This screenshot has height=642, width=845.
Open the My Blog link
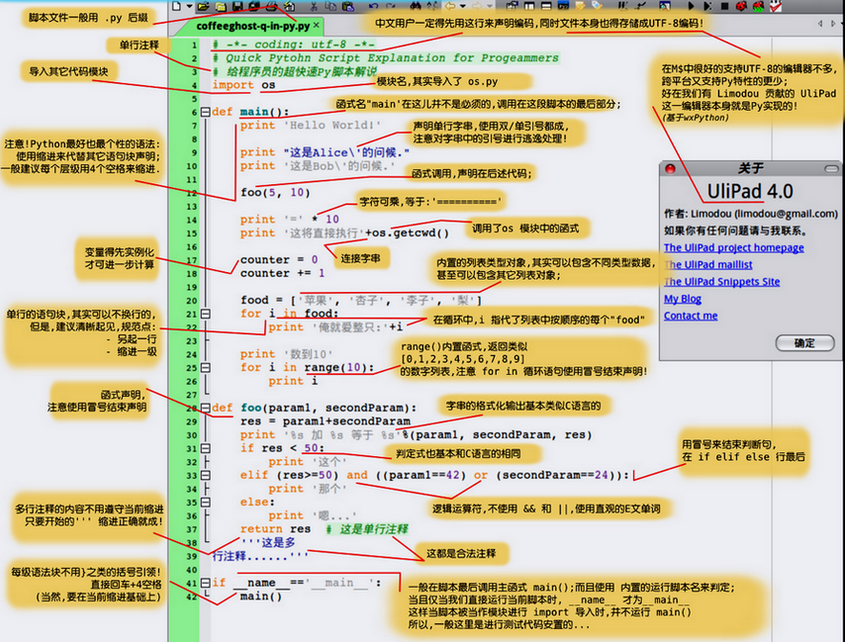(x=682, y=298)
